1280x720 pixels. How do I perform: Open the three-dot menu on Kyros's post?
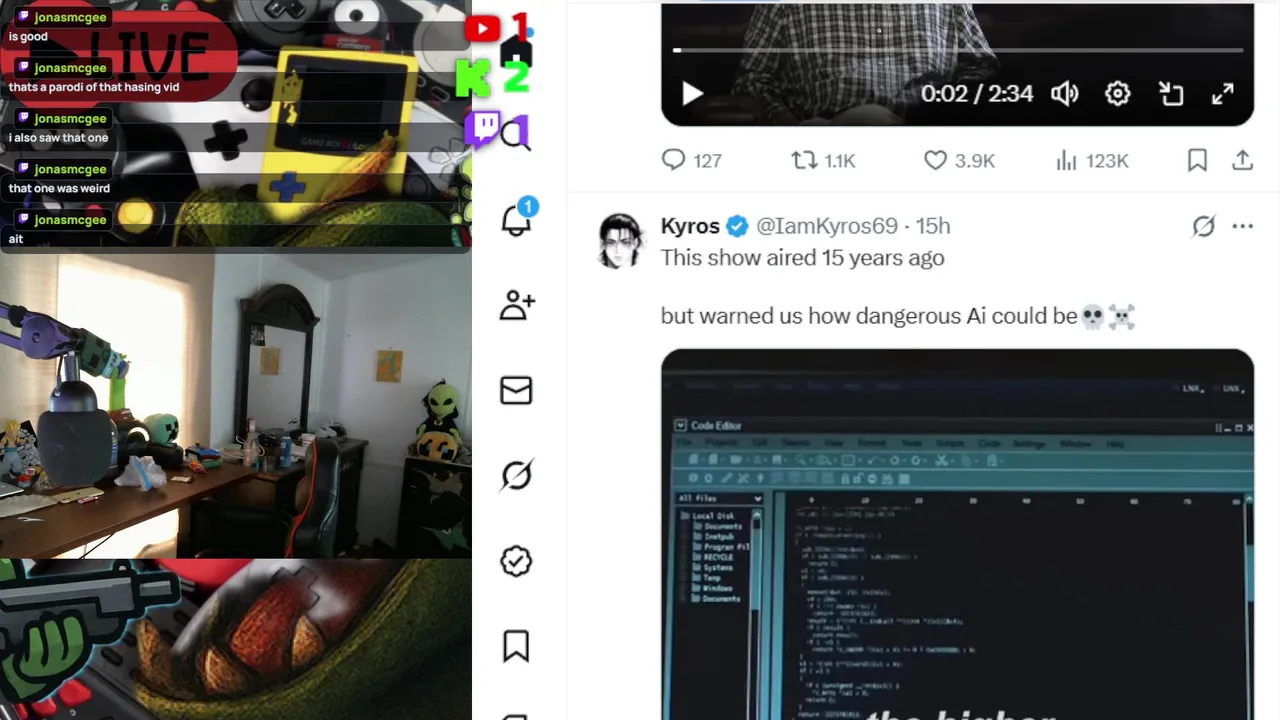click(1243, 227)
